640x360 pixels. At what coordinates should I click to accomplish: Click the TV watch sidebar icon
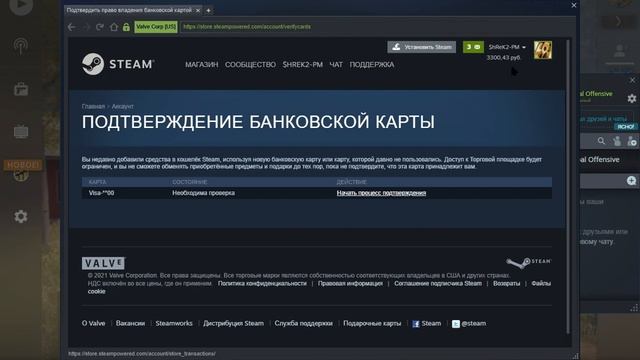point(21,131)
